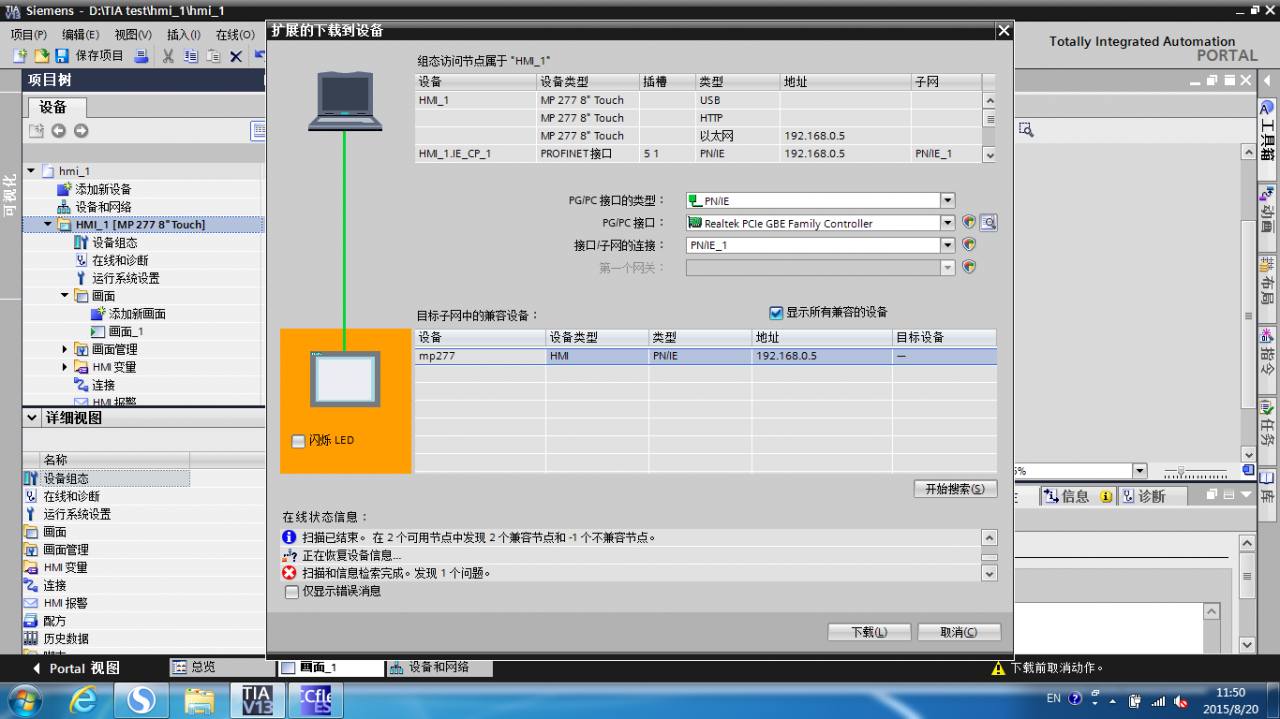Screen dimensions: 1280x719
Task: Toggle show only error messages checkbox
Action: coord(292,592)
